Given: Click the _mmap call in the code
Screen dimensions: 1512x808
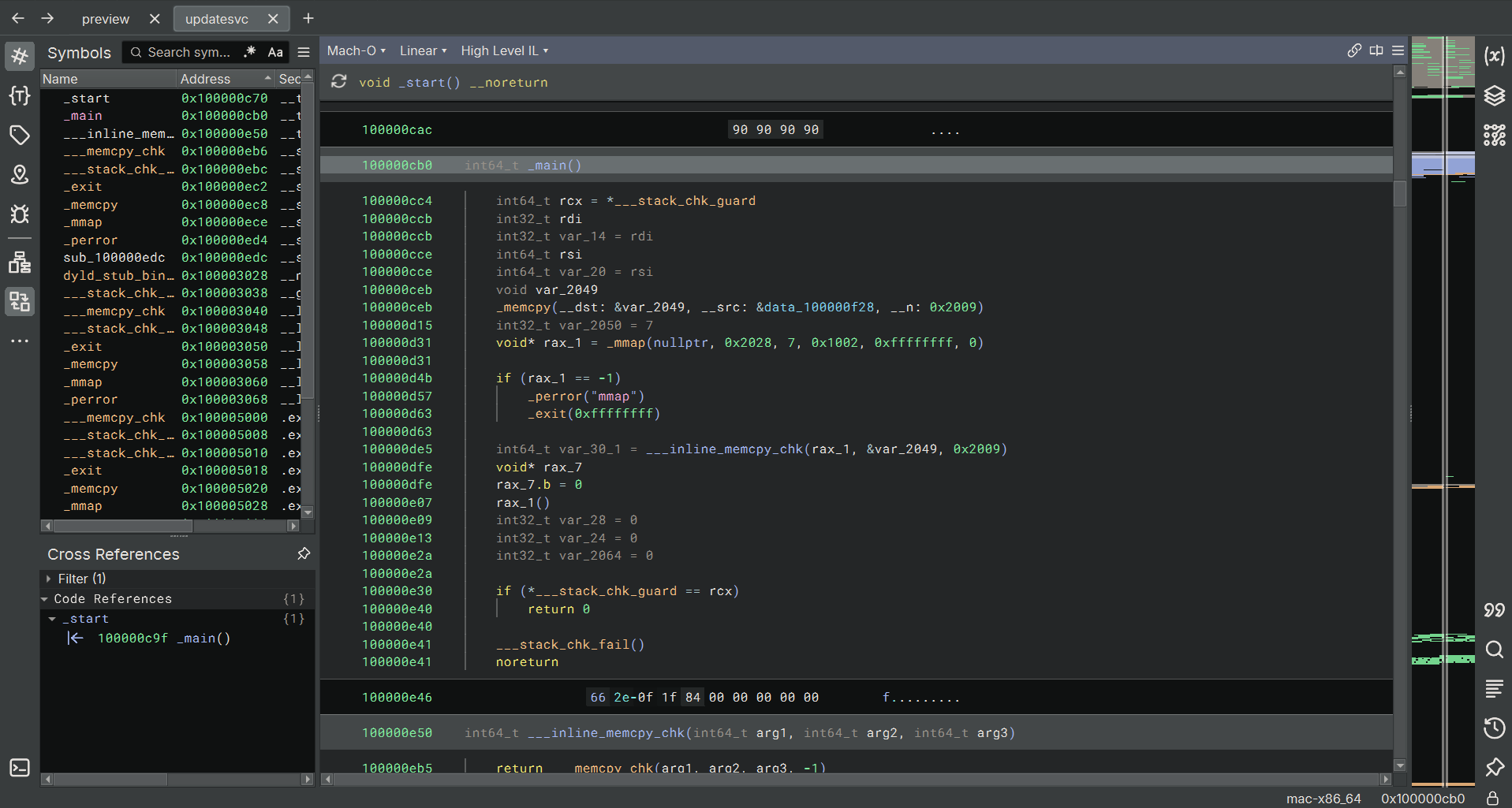Looking at the screenshot, I should (625, 343).
